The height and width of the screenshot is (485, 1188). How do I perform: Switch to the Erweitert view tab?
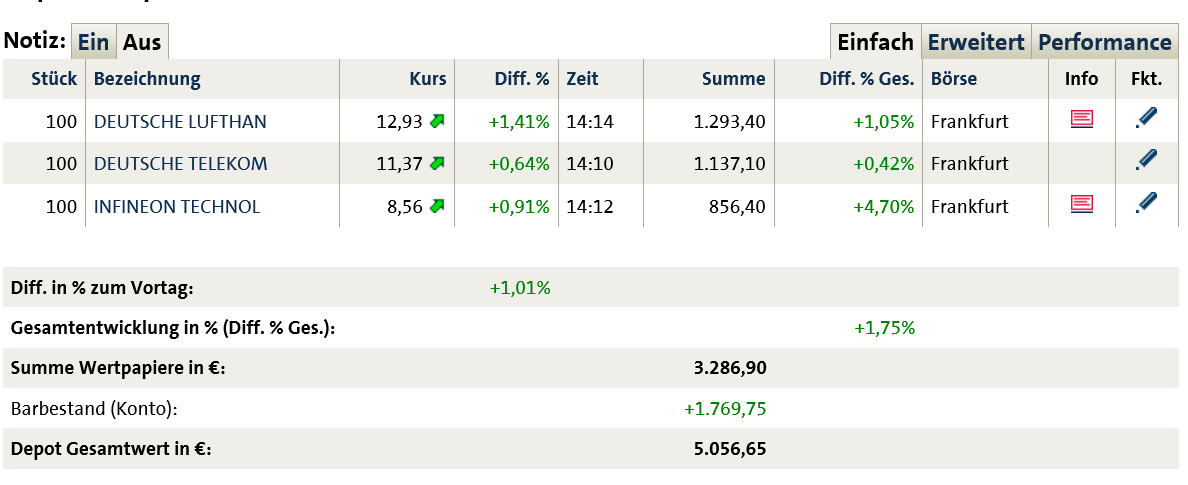point(976,42)
